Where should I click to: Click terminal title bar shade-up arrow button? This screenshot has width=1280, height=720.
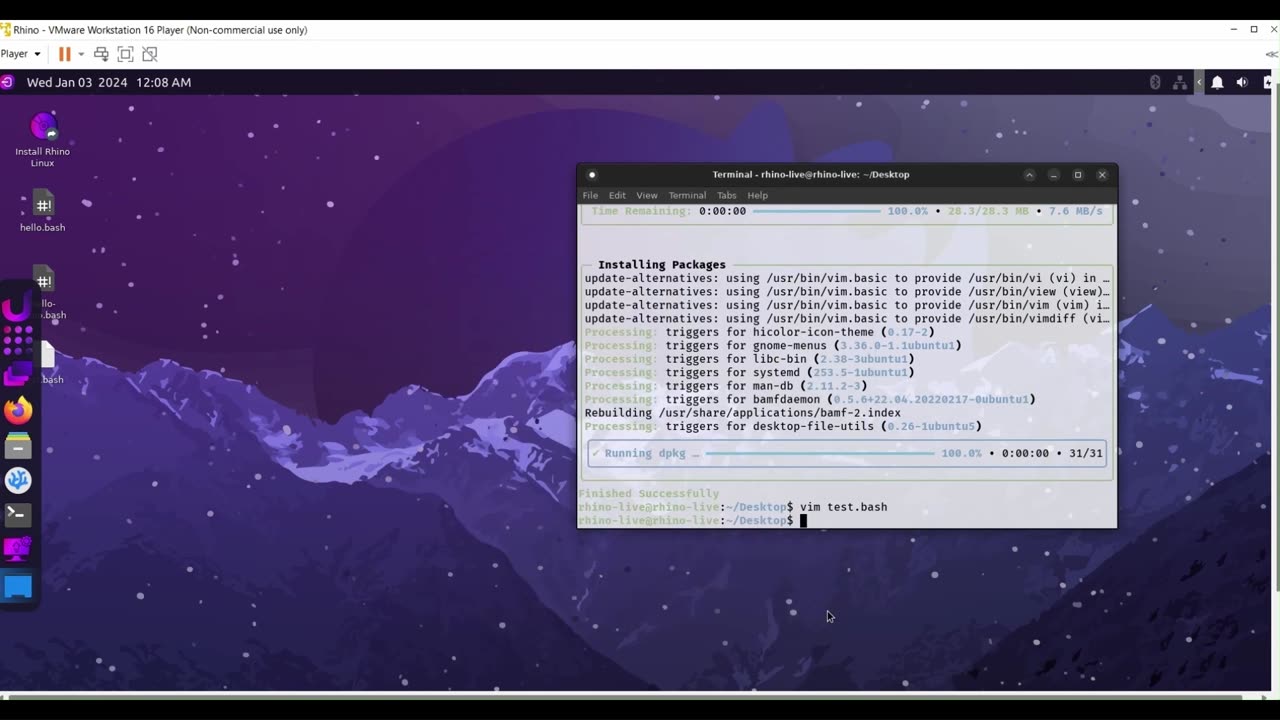coord(1029,174)
